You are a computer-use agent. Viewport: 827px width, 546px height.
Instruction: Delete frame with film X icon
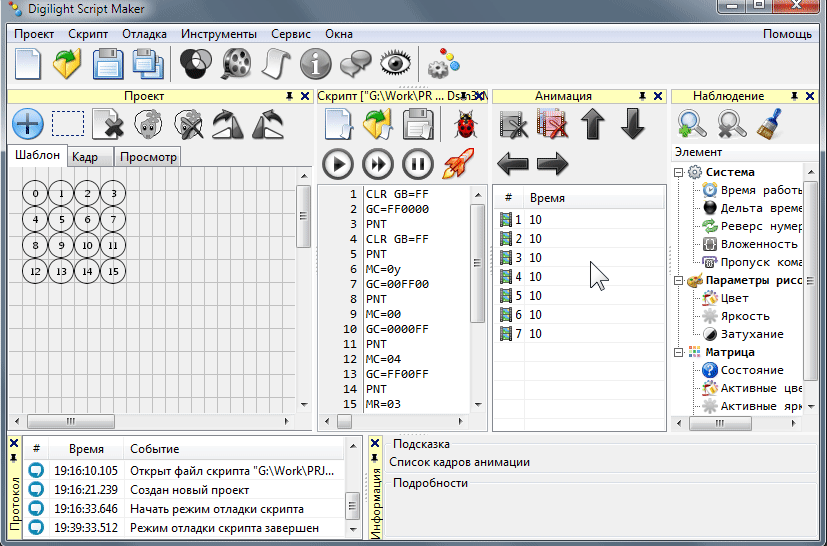pos(513,124)
